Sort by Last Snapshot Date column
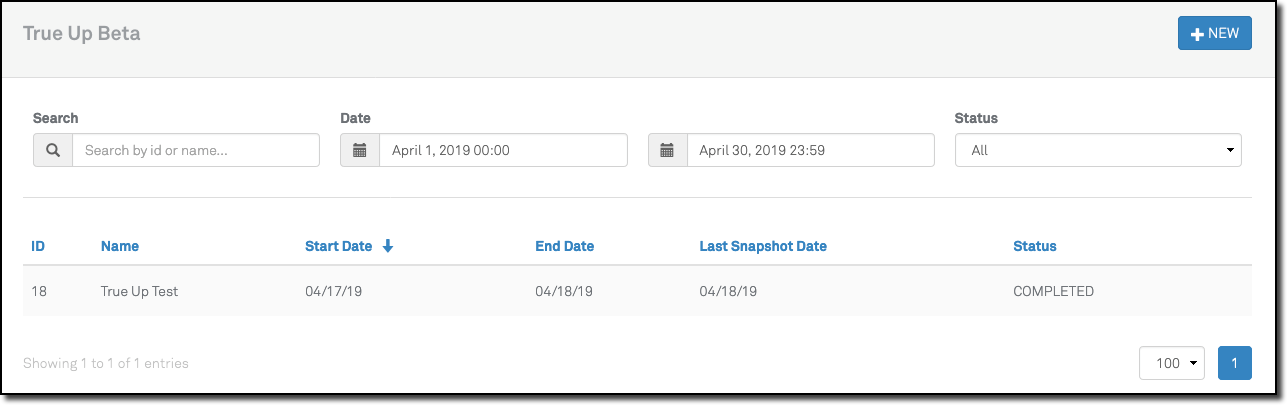The width and height of the screenshot is (1287, 405). click(x=763, y=246)
